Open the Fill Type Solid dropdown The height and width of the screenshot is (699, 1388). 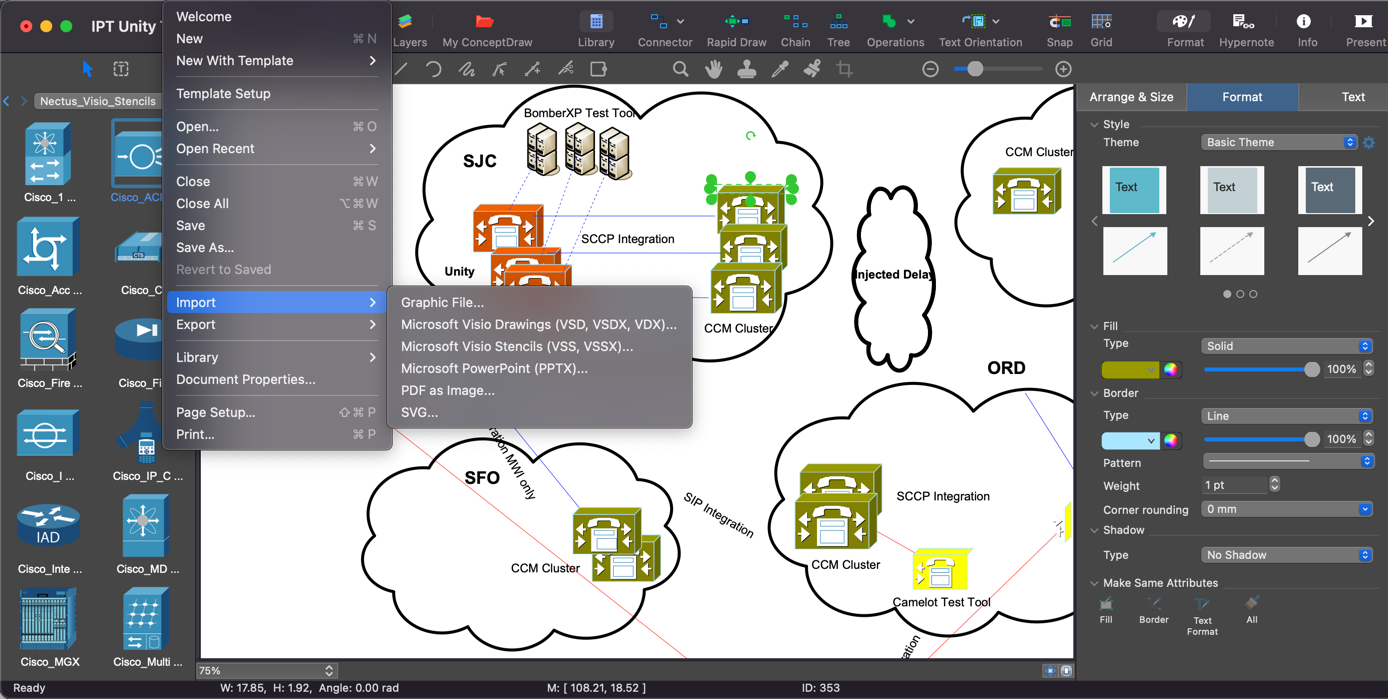pyautogui.click(x=1287, y=346)
